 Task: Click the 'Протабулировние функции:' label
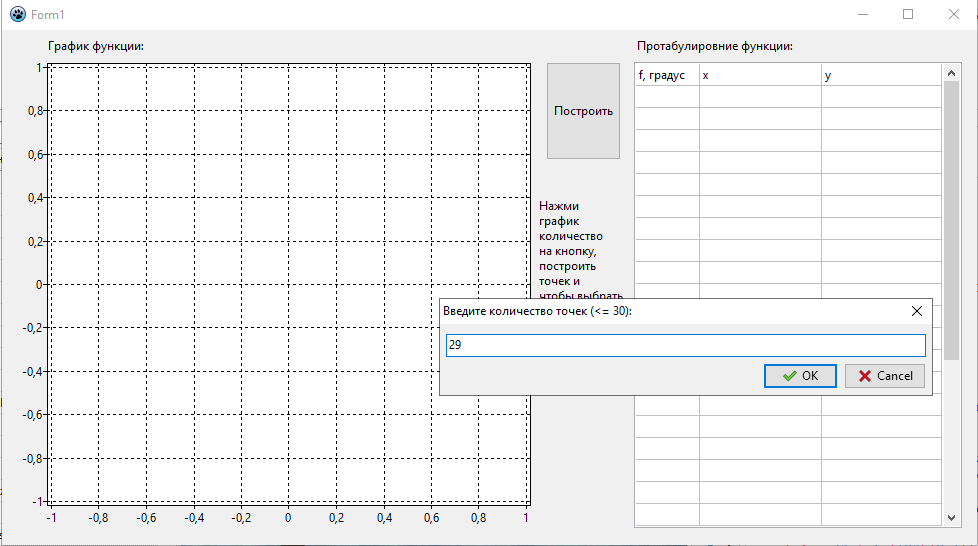(x=715, y=46)
